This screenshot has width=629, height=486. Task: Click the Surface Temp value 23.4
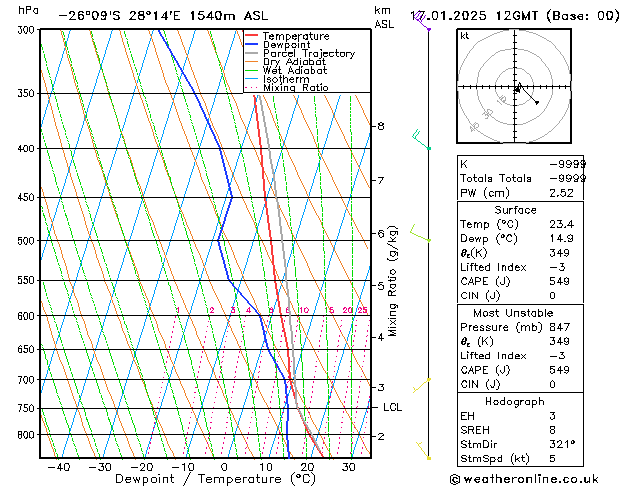coord(561,224)
